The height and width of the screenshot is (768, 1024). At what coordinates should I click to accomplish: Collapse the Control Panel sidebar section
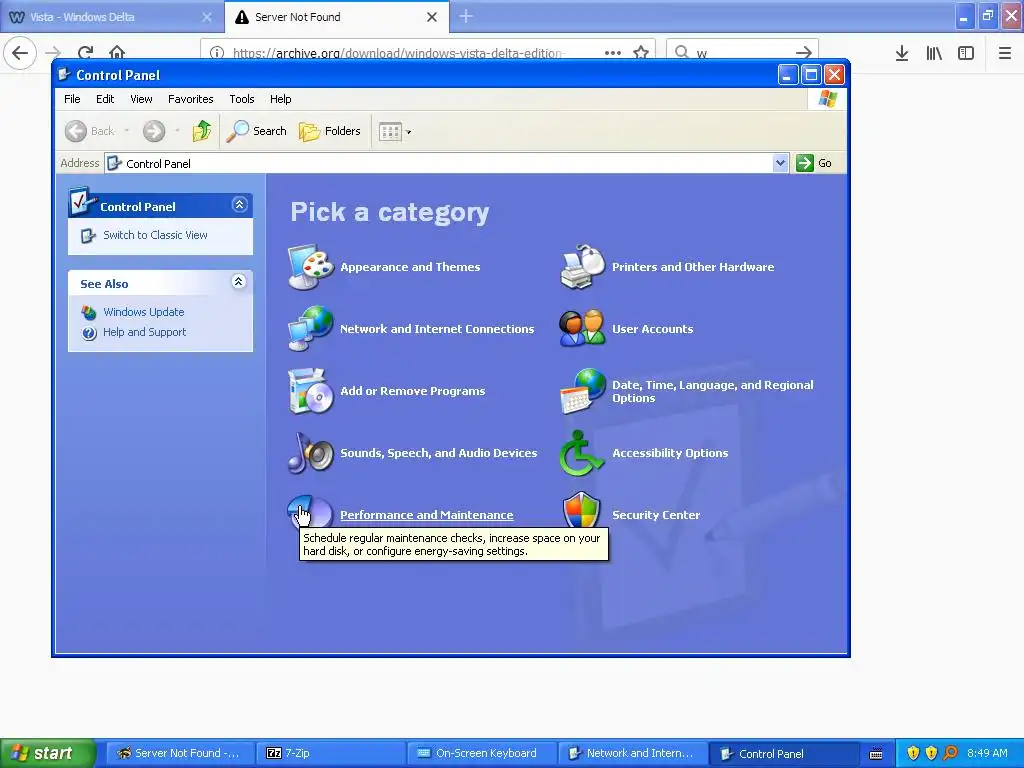pyautogui.click(x=239, y=205)
